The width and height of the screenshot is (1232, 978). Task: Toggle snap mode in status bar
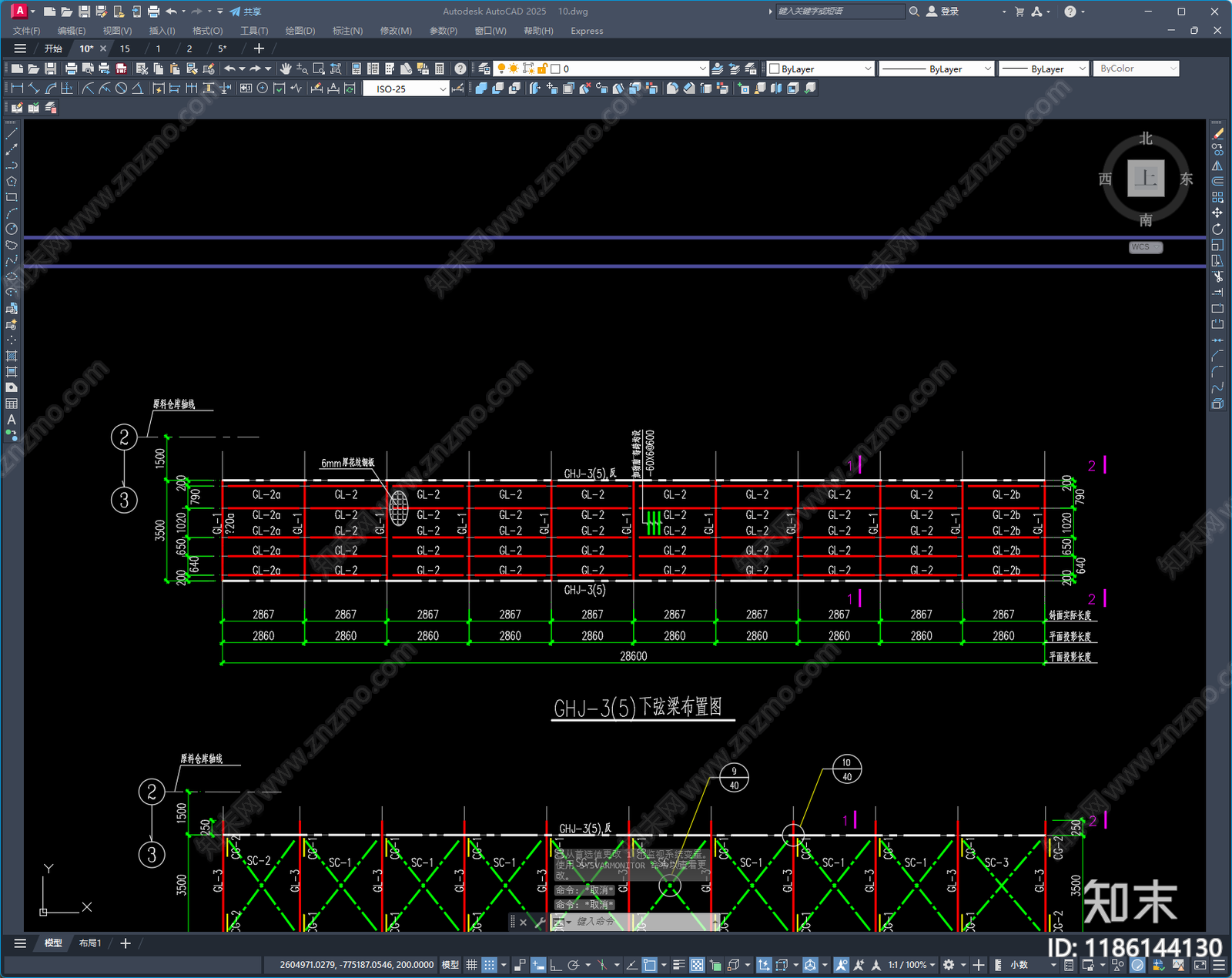point(489,965)
